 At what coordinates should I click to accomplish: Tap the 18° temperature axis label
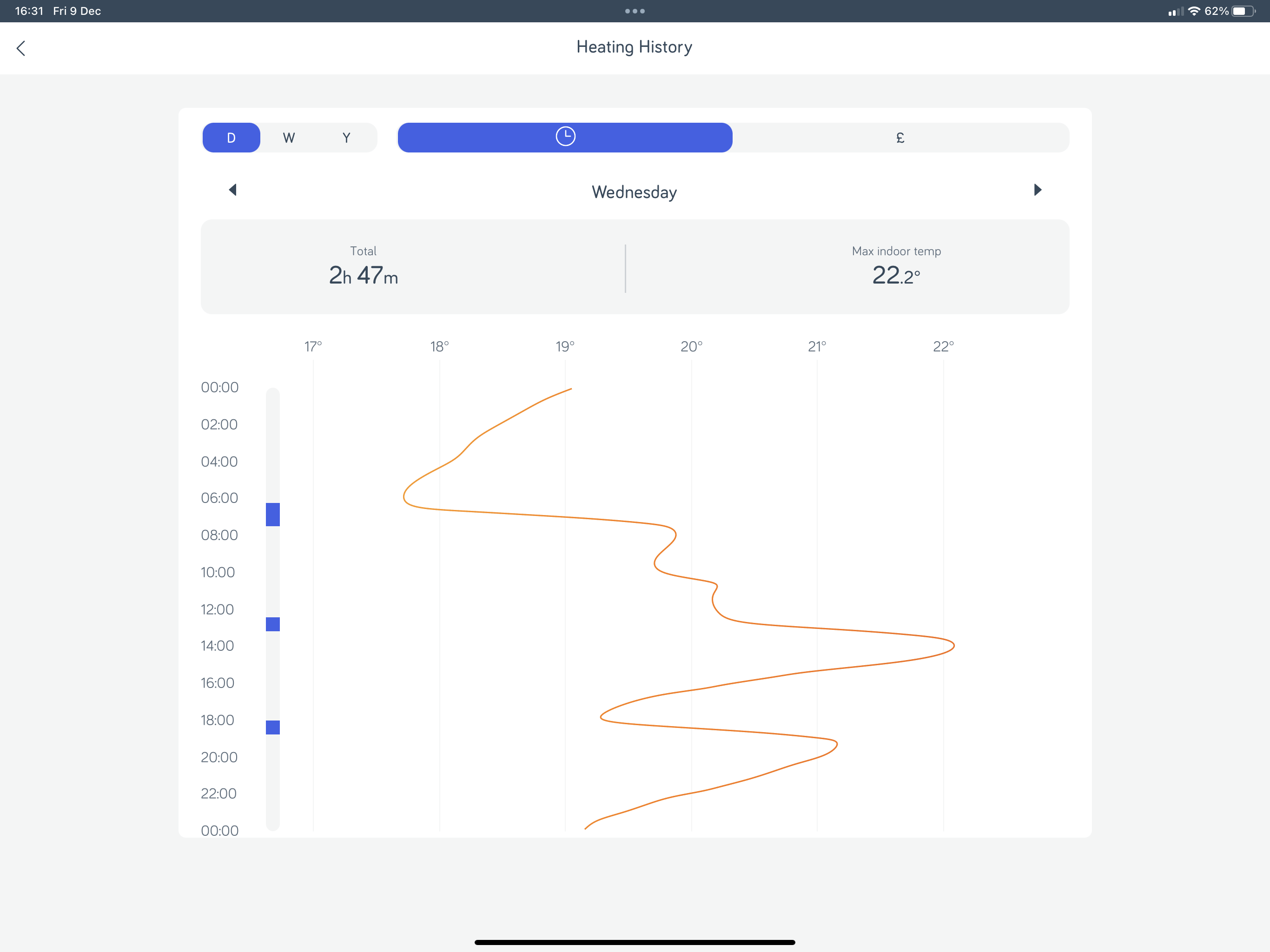[439, 346]
